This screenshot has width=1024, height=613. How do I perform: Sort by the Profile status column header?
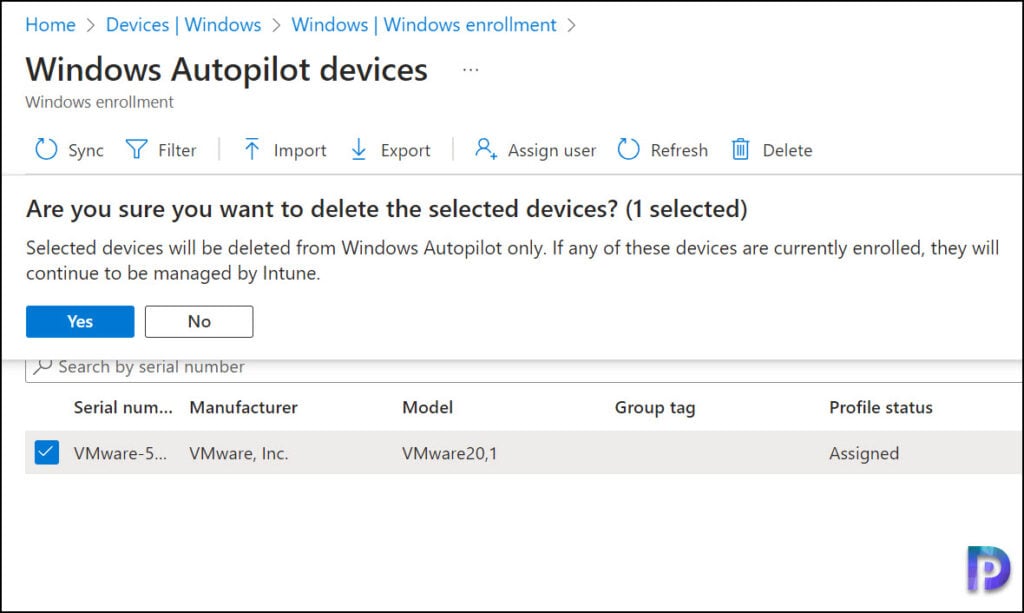[x=881, y=407]
